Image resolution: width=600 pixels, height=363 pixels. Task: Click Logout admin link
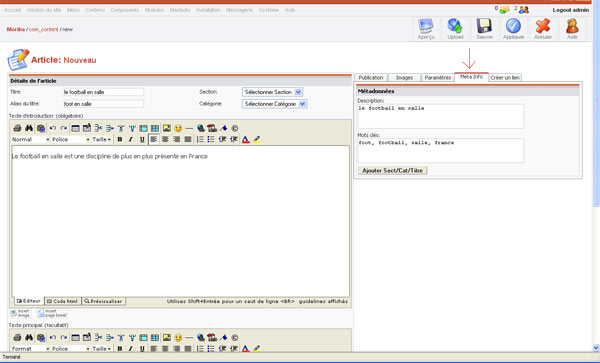click(571, 10)
